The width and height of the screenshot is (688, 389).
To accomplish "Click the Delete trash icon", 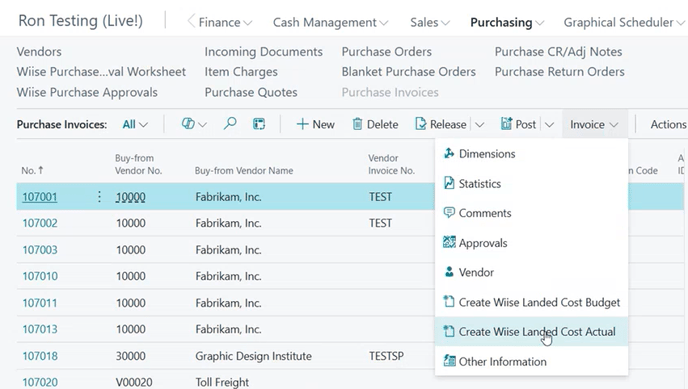I will point(358,124).
